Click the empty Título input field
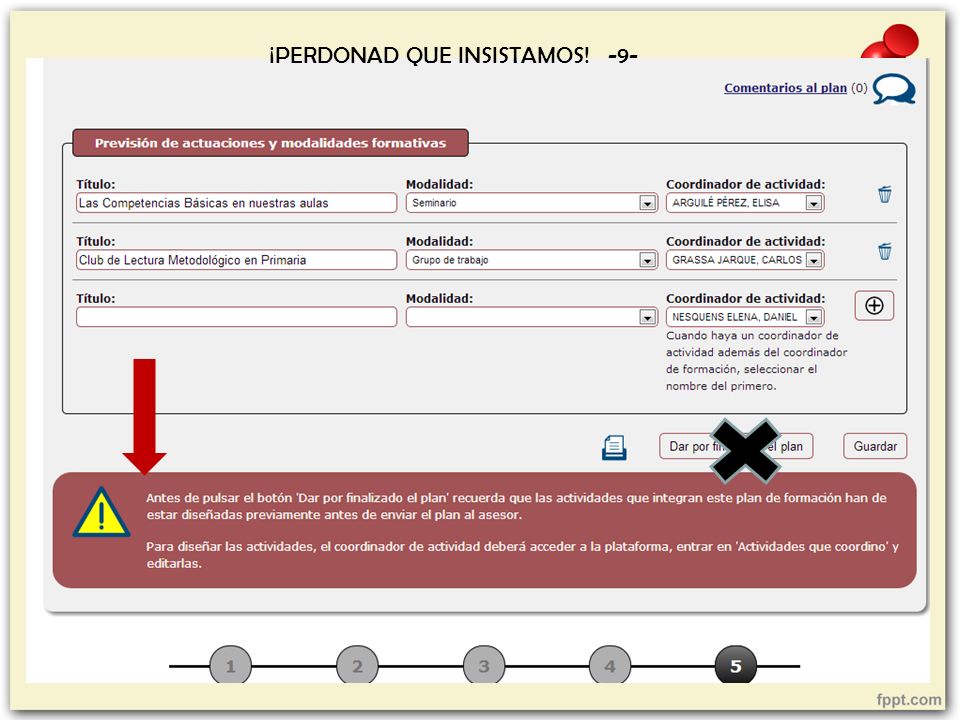The image size is (960, 720). coord(236,317)
